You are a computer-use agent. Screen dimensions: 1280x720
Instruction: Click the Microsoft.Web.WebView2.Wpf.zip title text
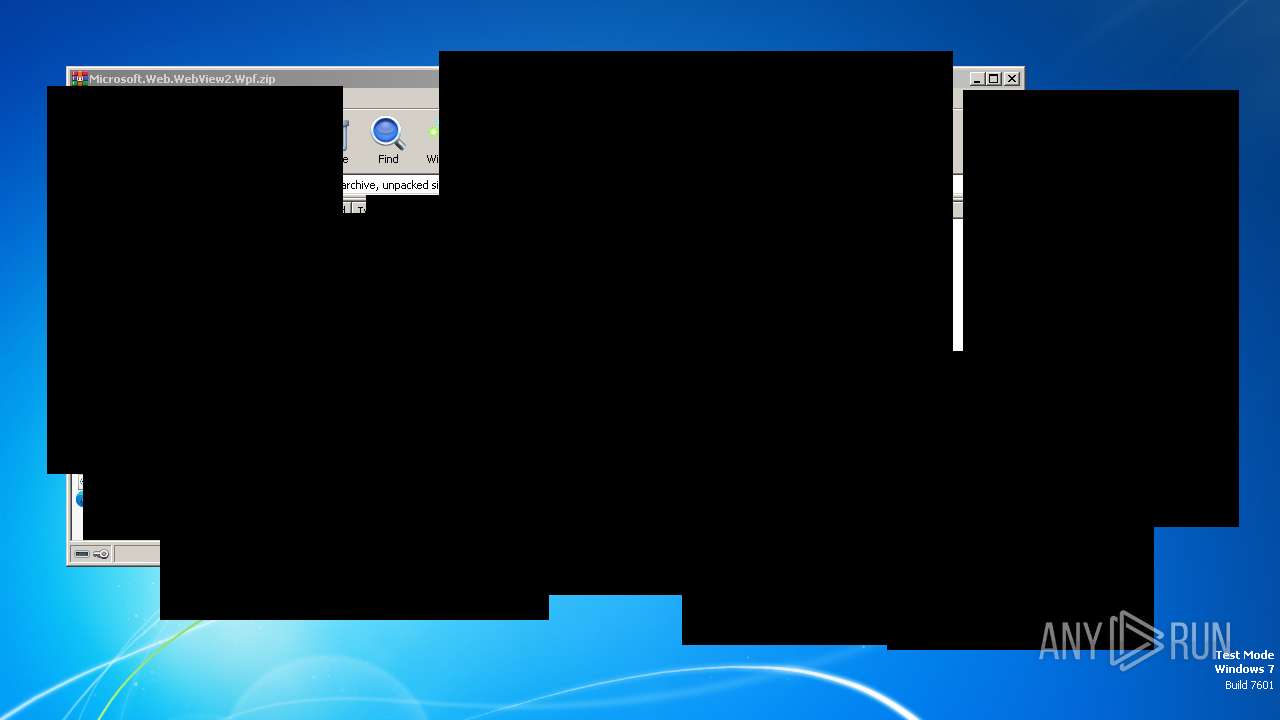(x=182, y=79)
